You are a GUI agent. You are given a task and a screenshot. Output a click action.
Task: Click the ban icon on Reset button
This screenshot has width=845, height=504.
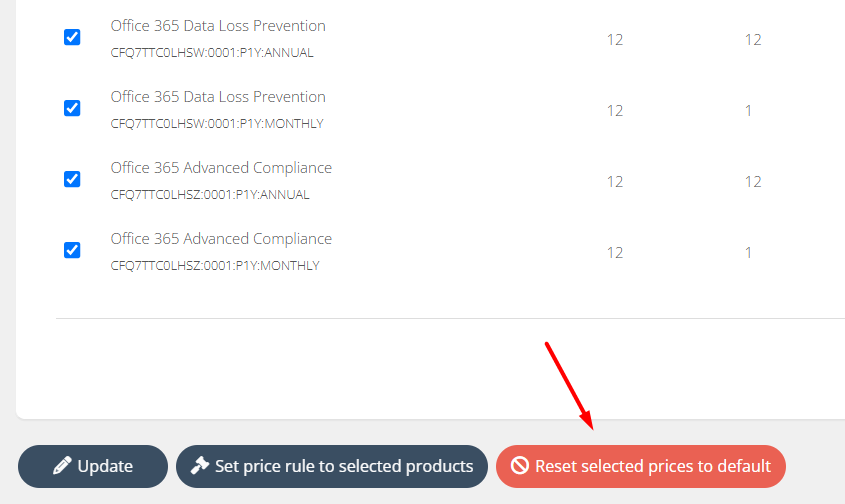(x=520, y=466)
